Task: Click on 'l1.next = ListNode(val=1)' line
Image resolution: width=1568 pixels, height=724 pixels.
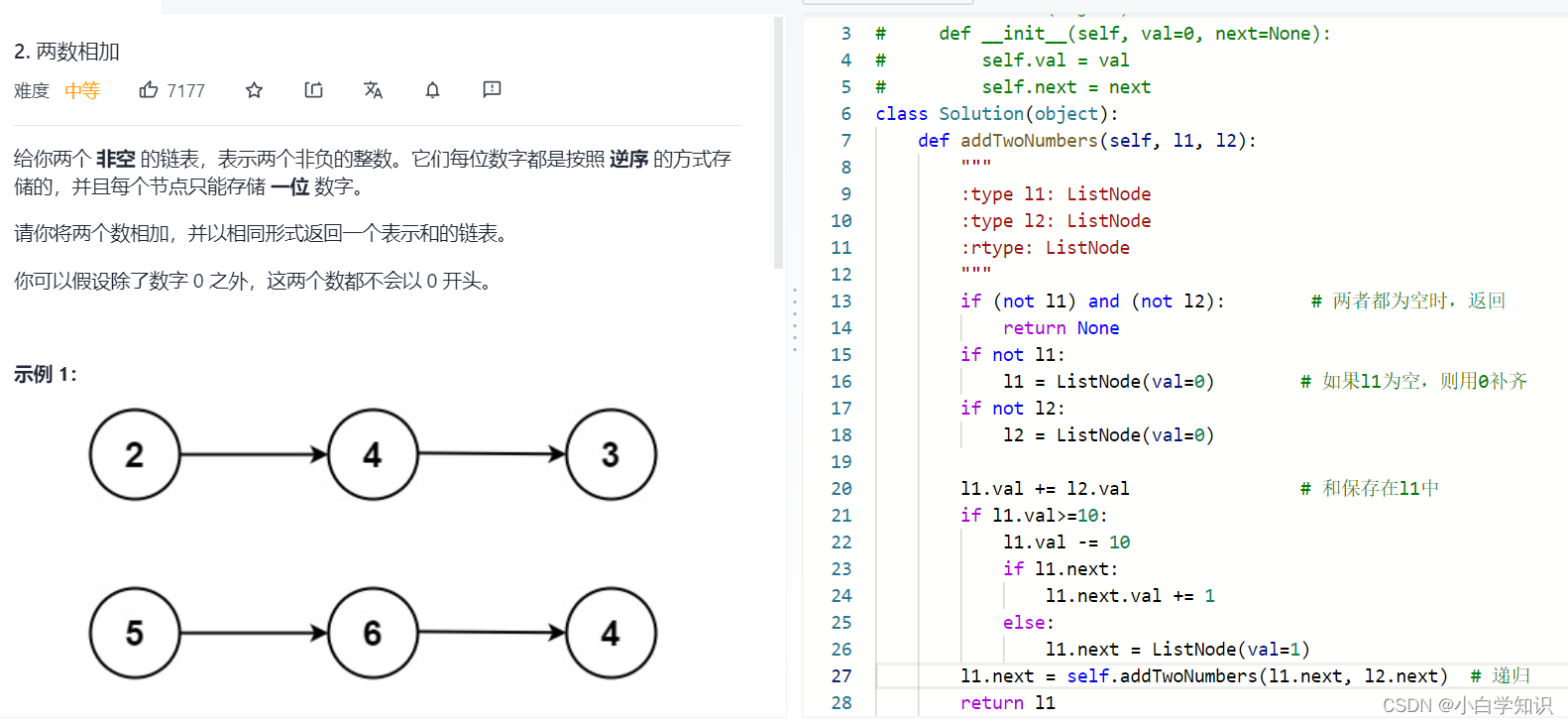Action: click(1177, 650)
